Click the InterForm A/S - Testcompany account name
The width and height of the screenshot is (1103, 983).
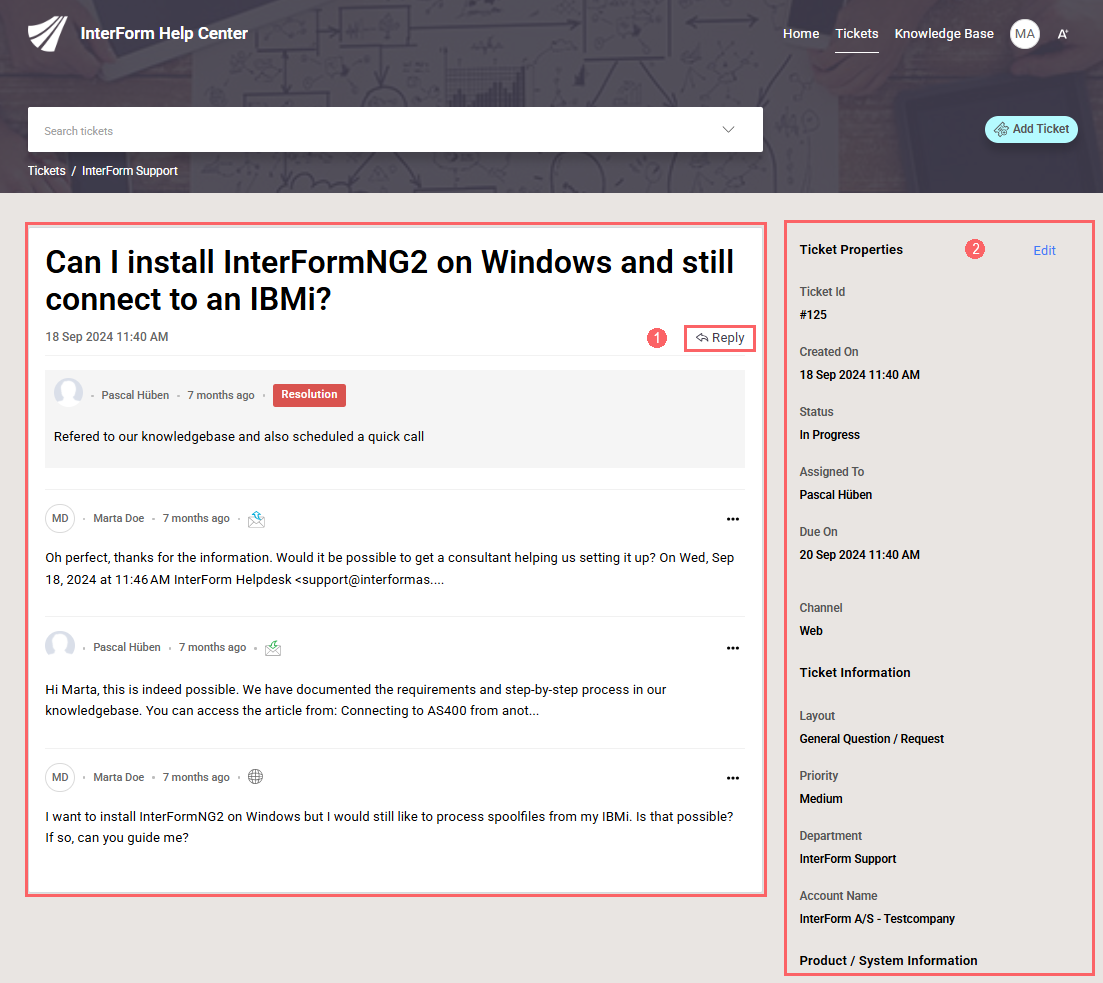point(877,919)
